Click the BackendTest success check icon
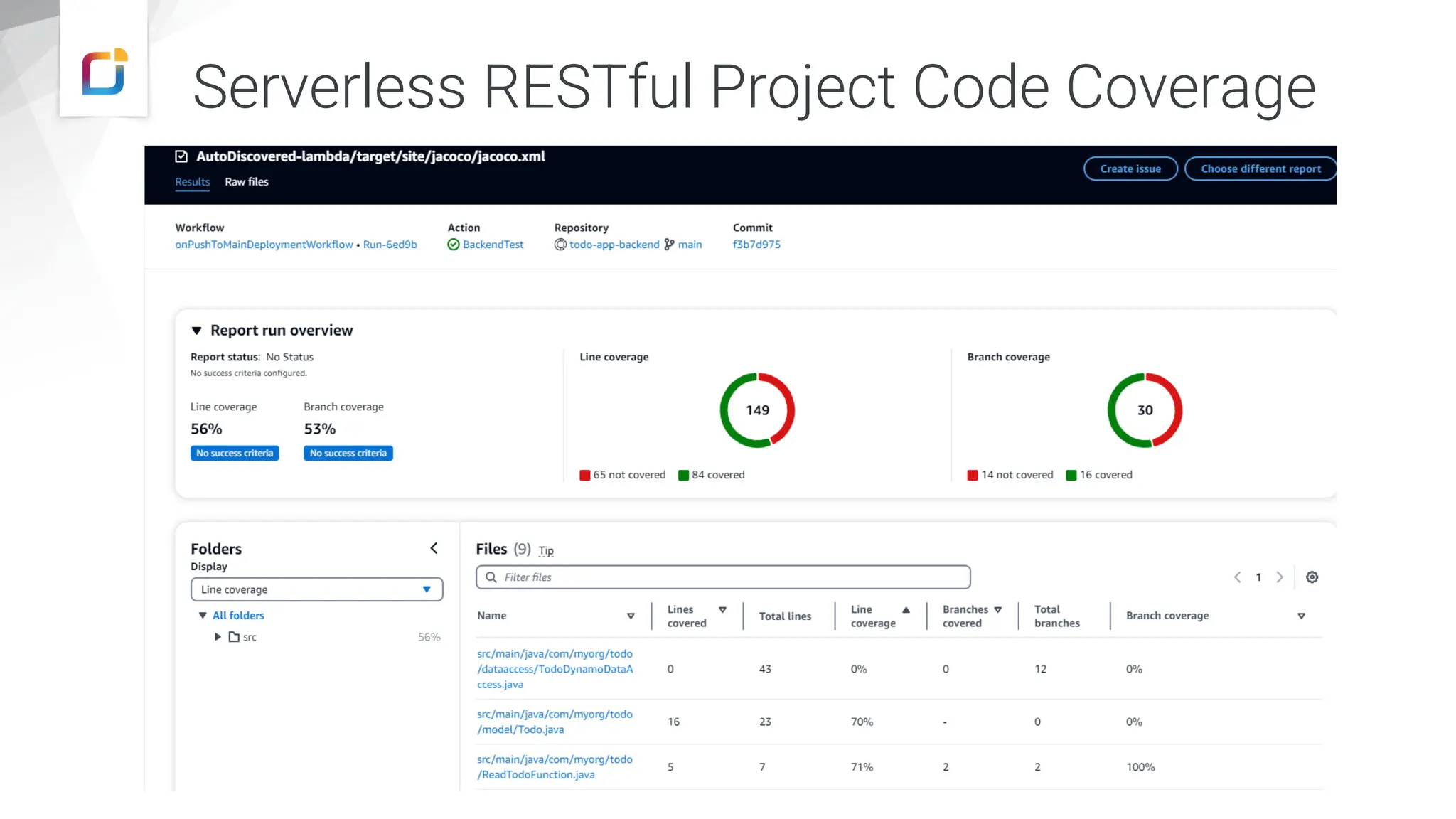 click(453, 245)
